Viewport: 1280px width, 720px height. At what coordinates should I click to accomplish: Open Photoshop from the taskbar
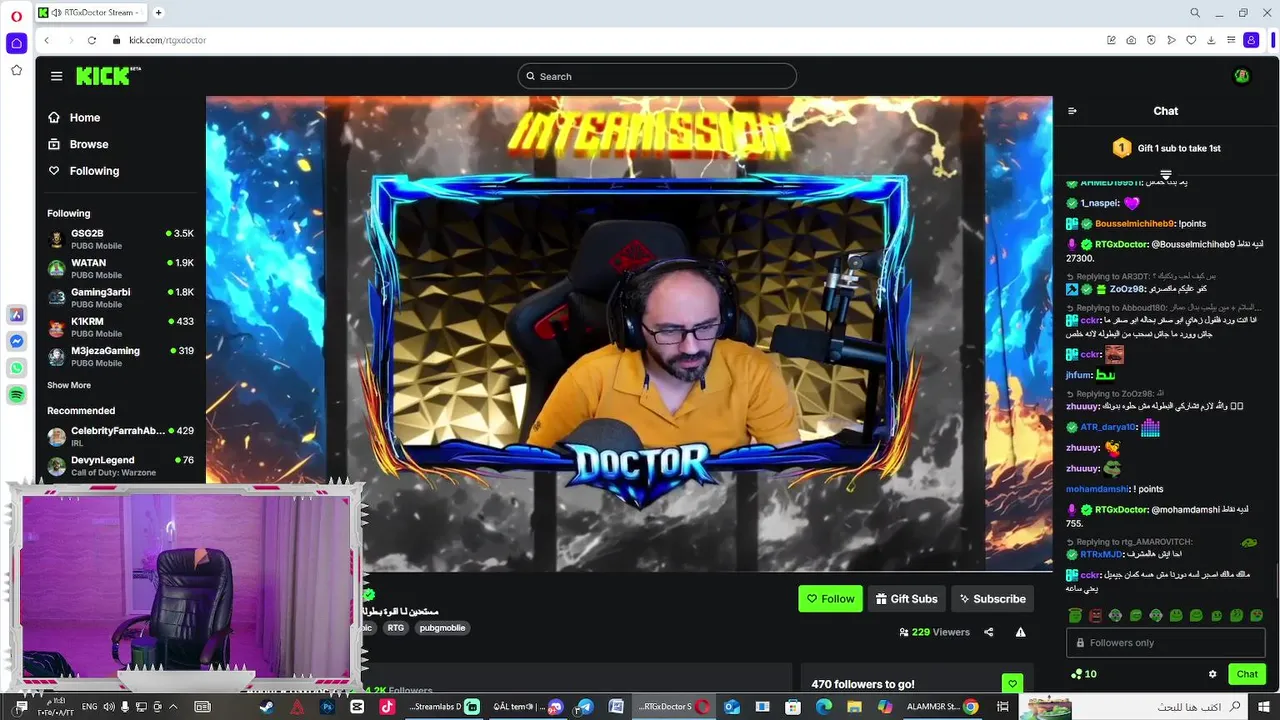[327, 706]
